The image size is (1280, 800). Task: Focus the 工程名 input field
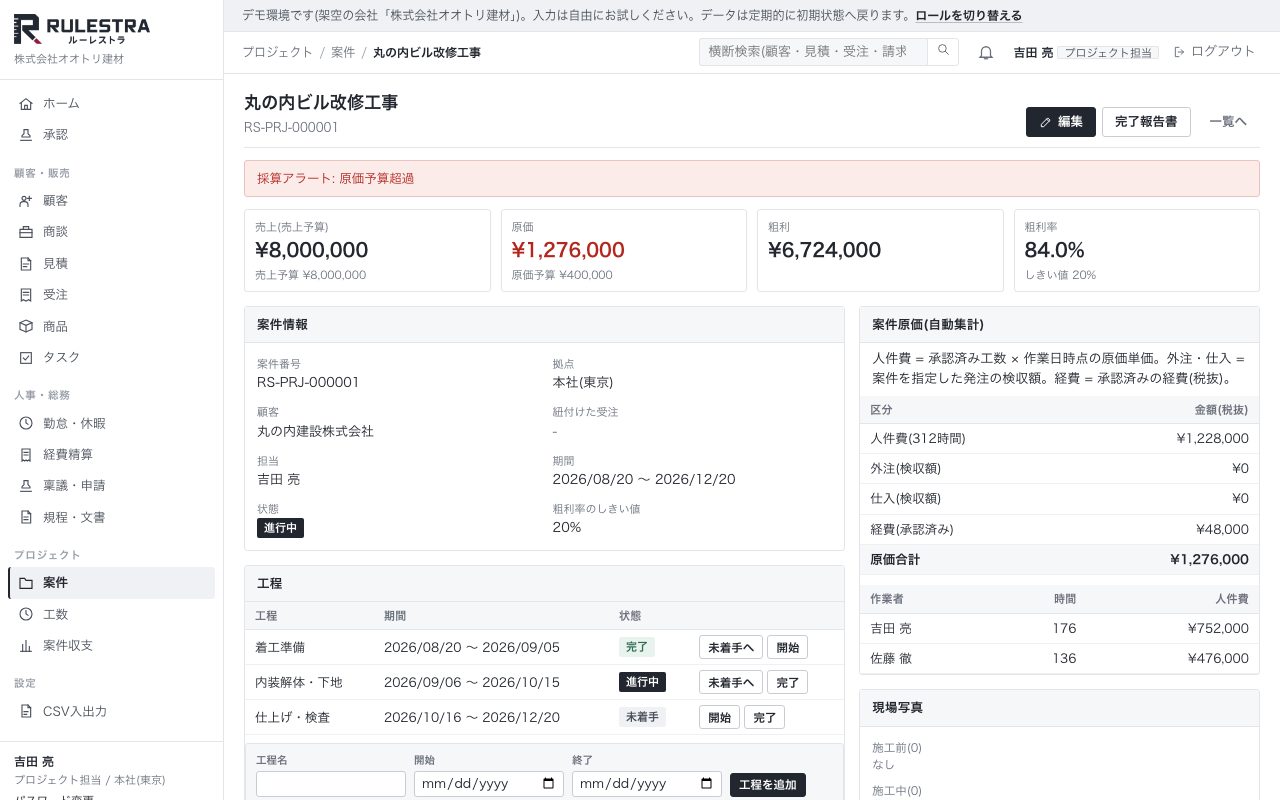(331, 784)
